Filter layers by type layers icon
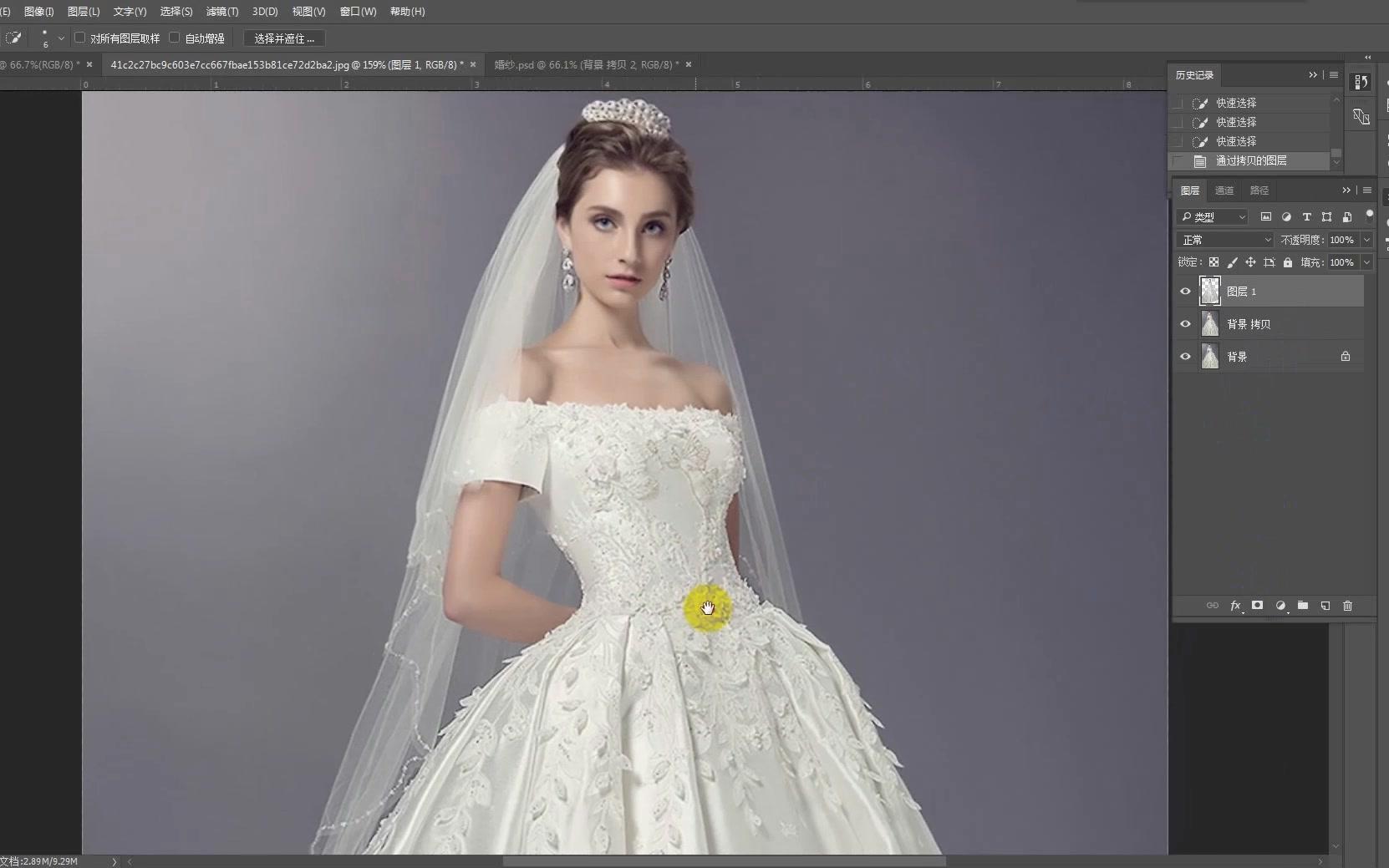The height and width of the screenshot is (868, 1389). [x=1306, y=217]
